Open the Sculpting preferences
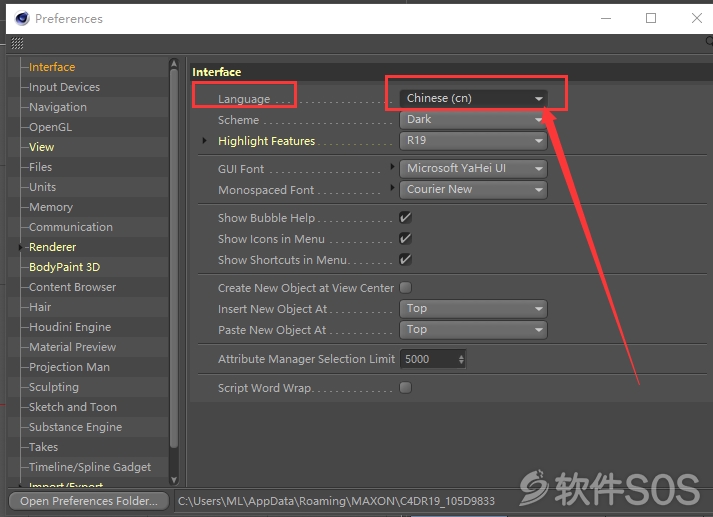713x517 pixels. point(54,387)
